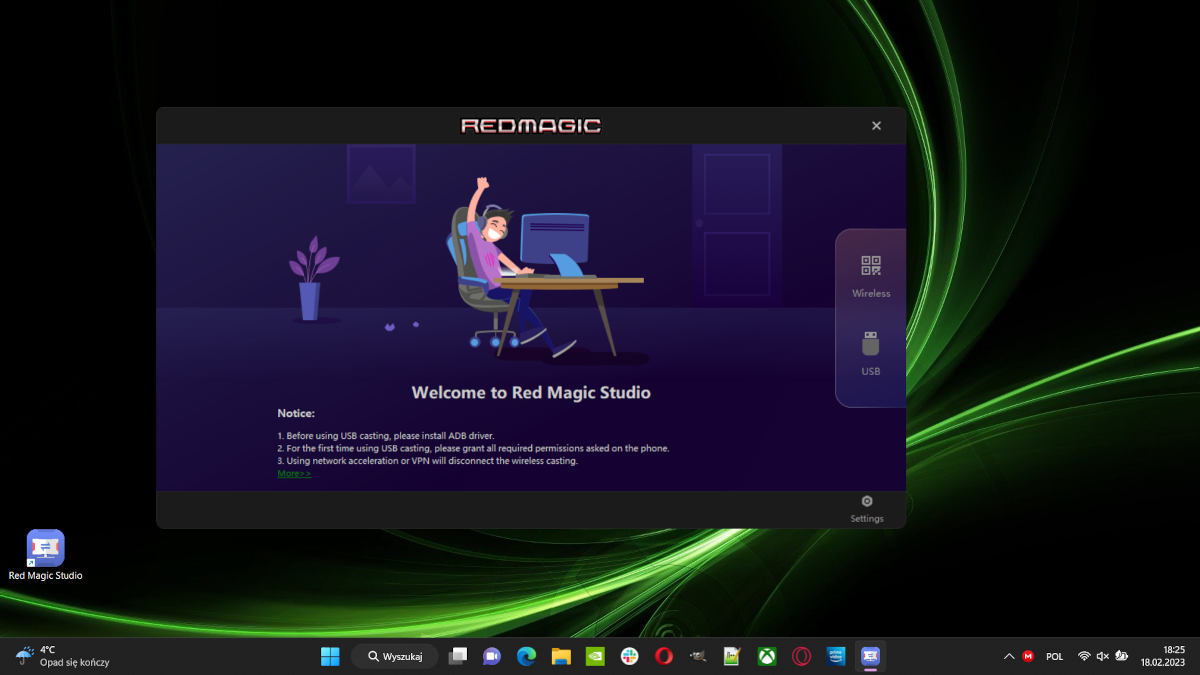Open Slack from the taskbar
This screenshot has width=1200, height=675.
(630, 656)
